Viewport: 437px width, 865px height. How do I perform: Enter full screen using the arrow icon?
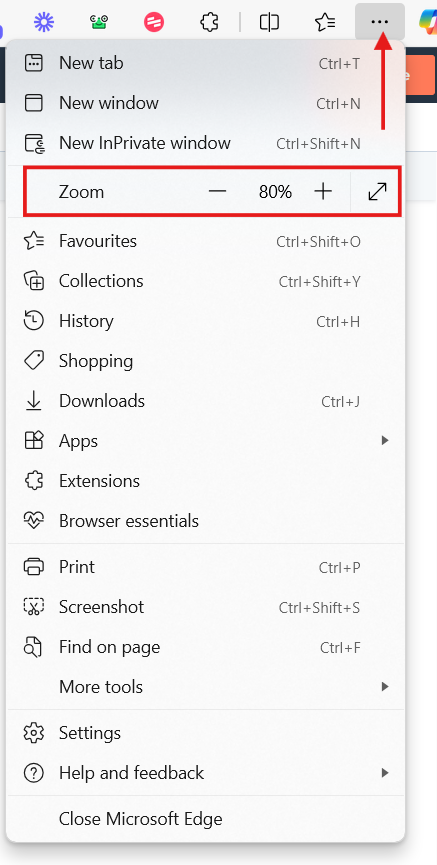click(377, 191)
